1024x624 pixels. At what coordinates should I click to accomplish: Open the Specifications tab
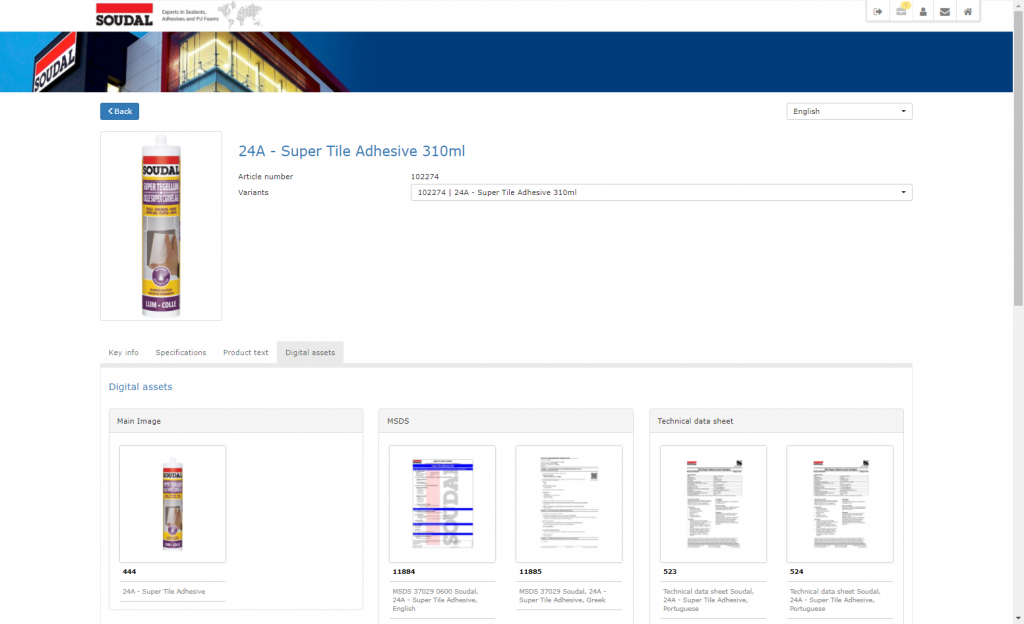pyautogui.click(x=181, y=353)
